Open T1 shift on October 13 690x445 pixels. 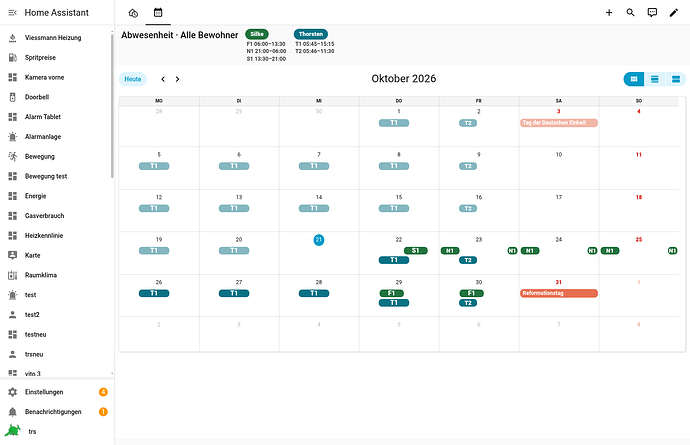coord(234,208)
